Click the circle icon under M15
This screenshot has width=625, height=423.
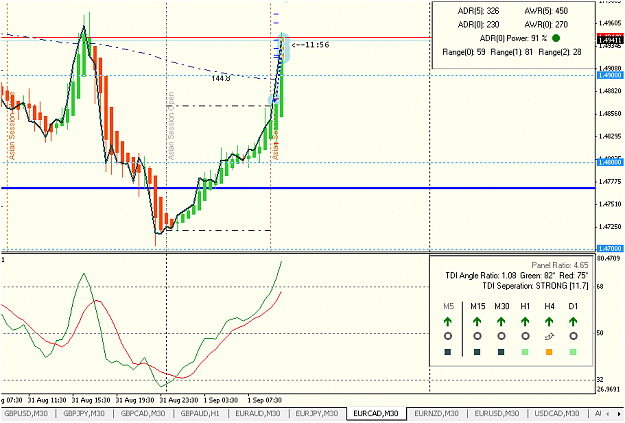coord(477,336)
